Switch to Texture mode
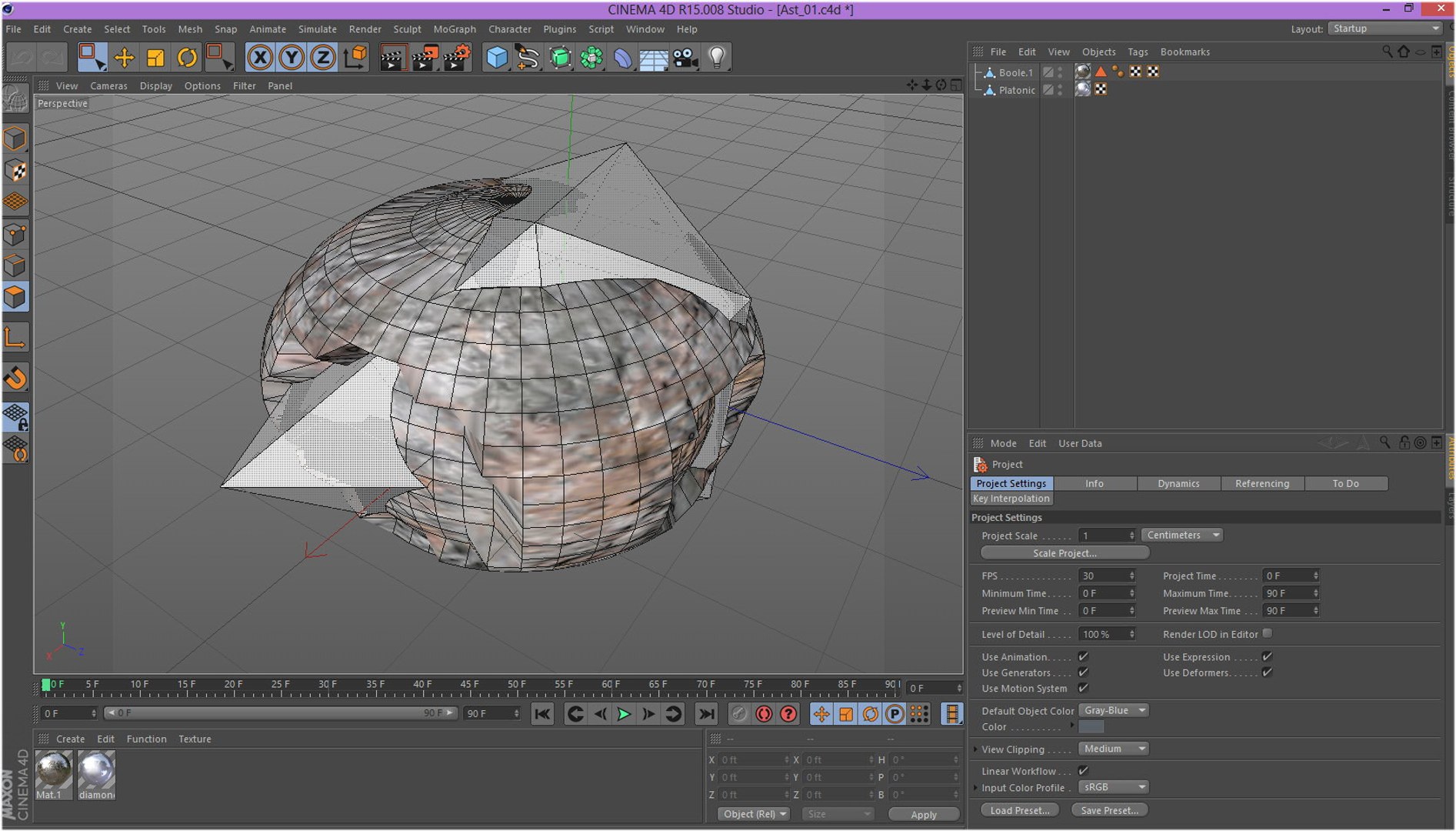Viewport: 1456px width, 831px height. [x=15, y=171]
